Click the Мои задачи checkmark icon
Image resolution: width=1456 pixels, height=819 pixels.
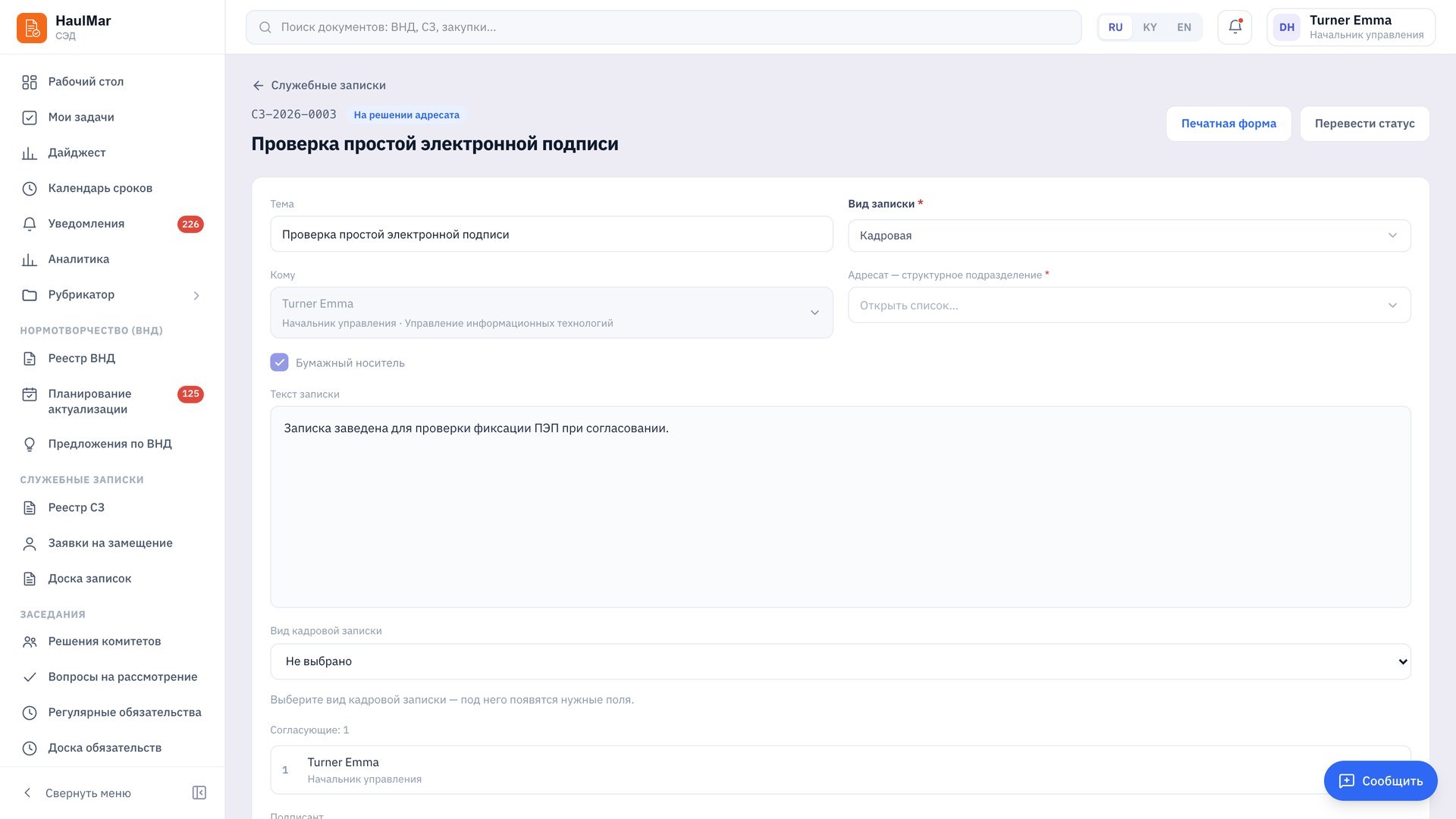click(x=30, y=118)
